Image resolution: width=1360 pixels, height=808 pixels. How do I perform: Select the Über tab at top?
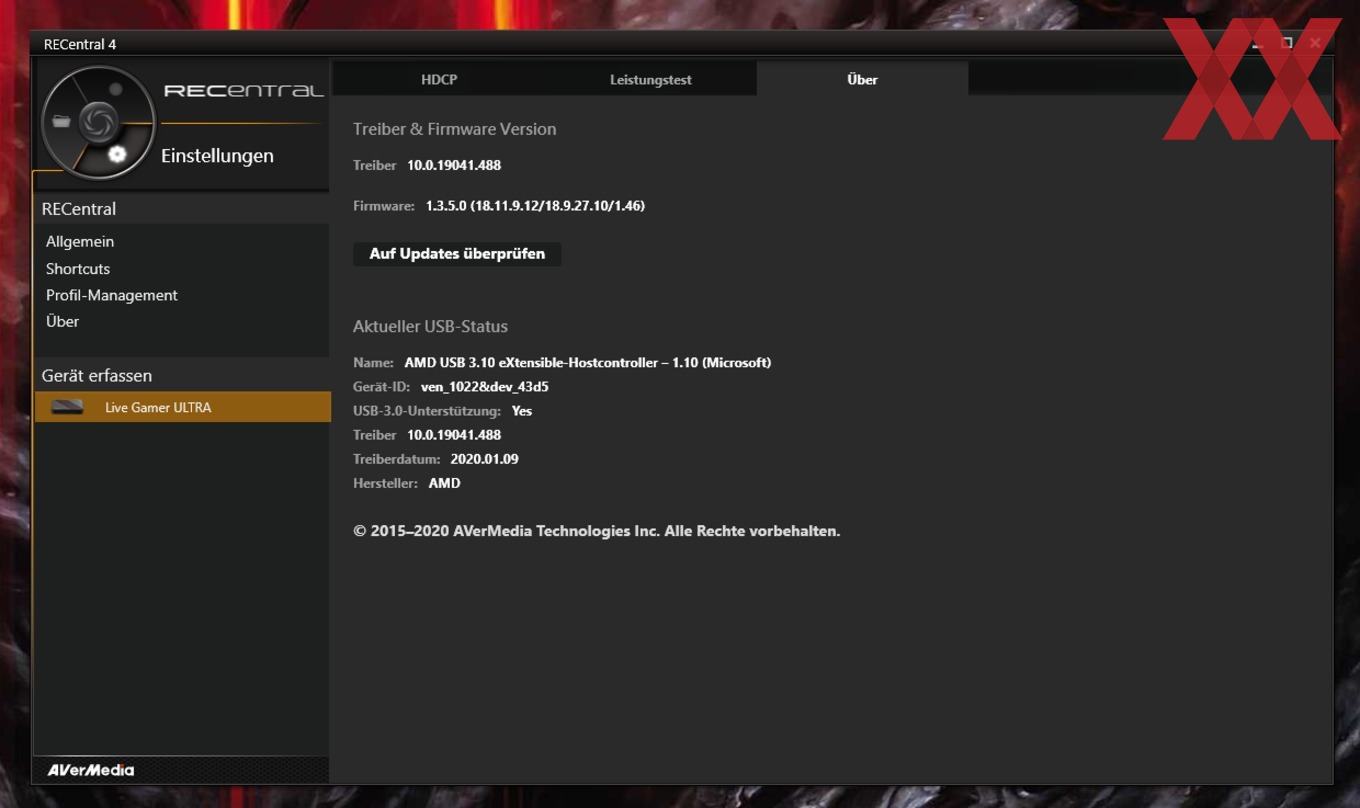tap(862, 79)
